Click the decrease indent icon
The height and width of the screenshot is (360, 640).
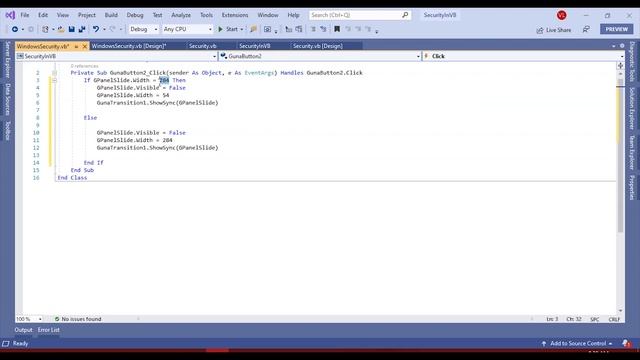[x=289, y=29]
